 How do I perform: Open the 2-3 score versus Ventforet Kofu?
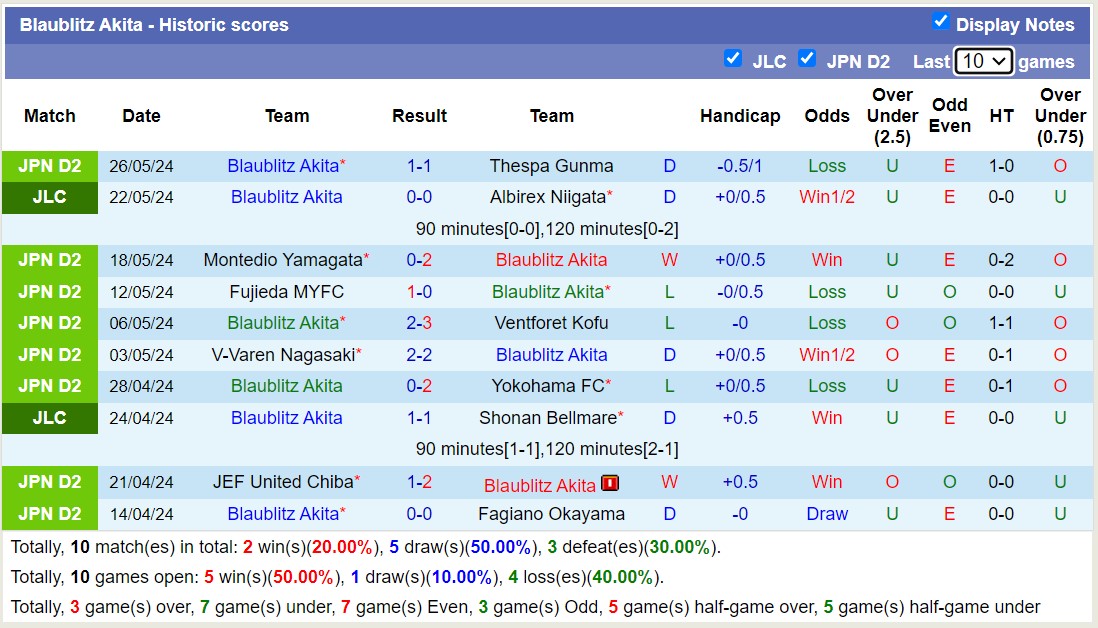(x=419, y=323)
